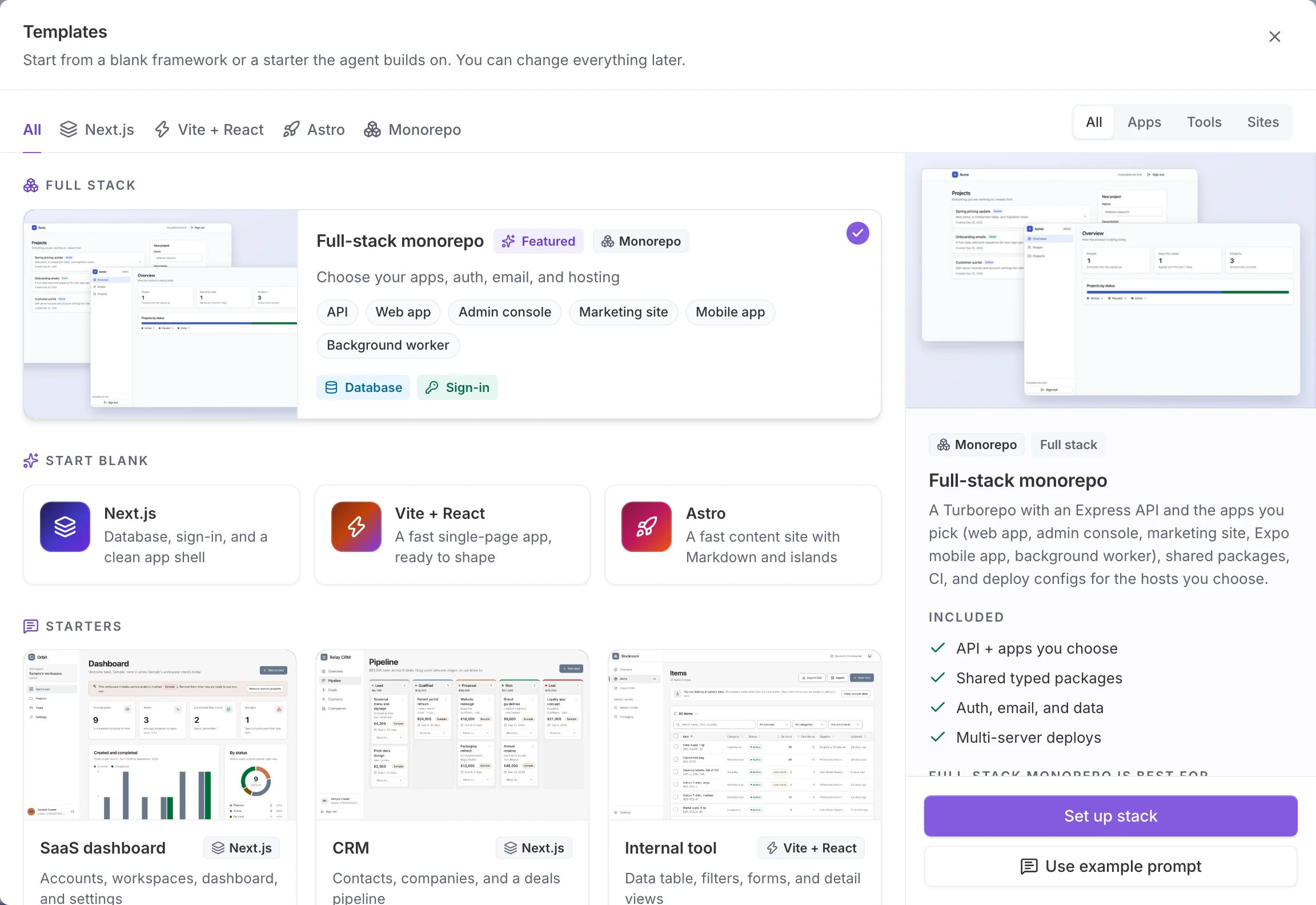The height and width of the screenshot is (905, 1316).
Task: Click the CRM starter title
Action: coord(351,848)
